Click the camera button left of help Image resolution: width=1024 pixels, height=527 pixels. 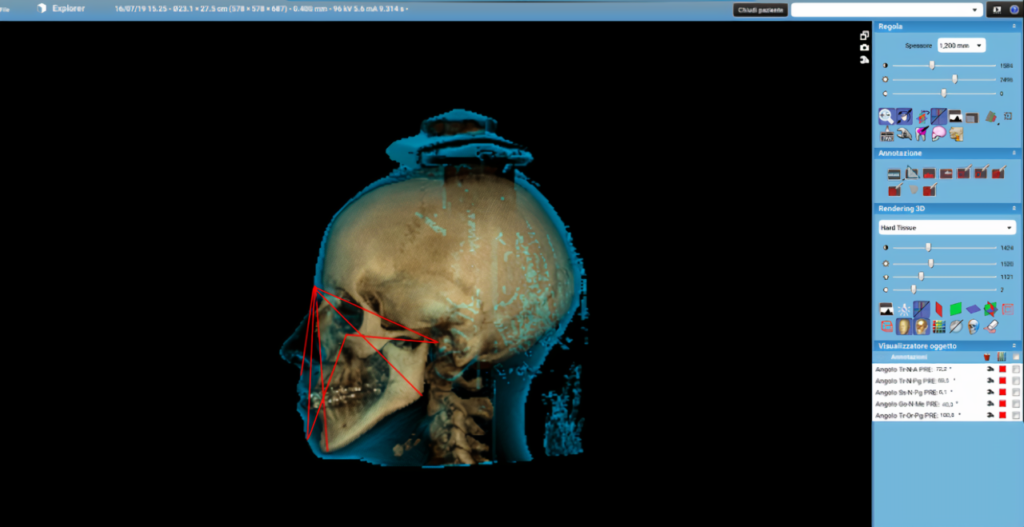pos(997,10)
